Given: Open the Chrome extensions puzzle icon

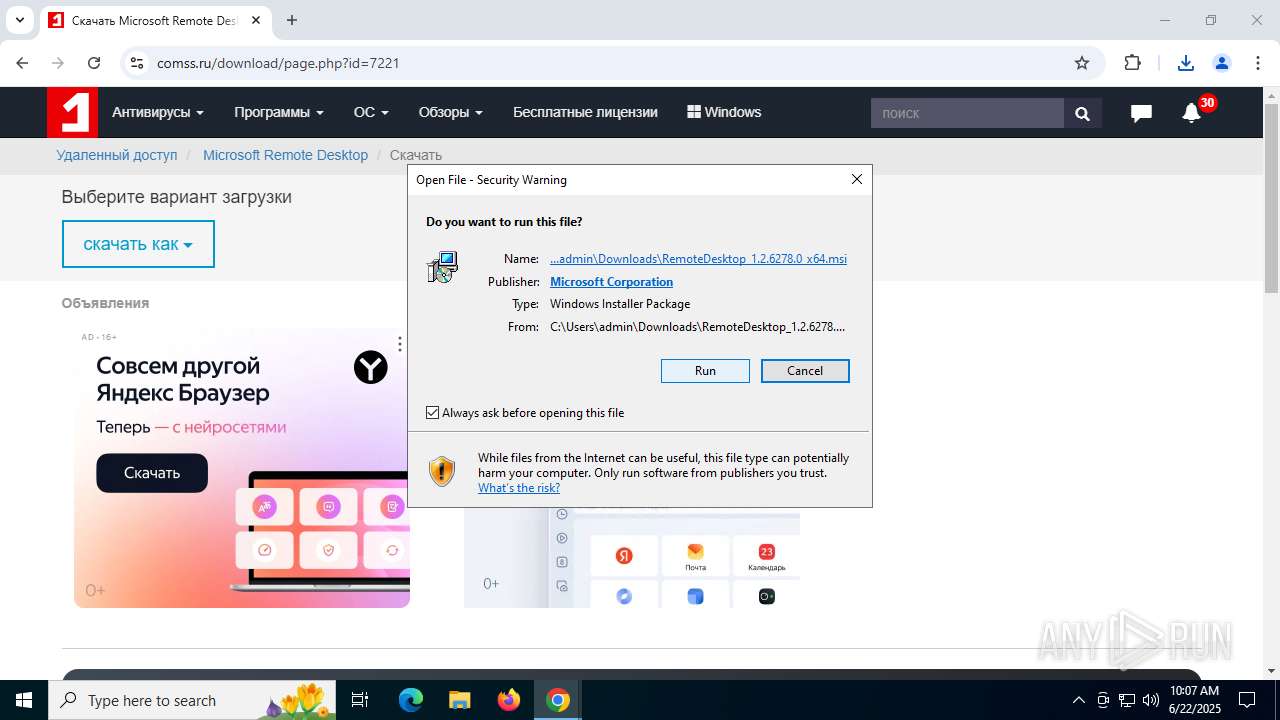Looking at the screenshot, I should (1132, 63).
